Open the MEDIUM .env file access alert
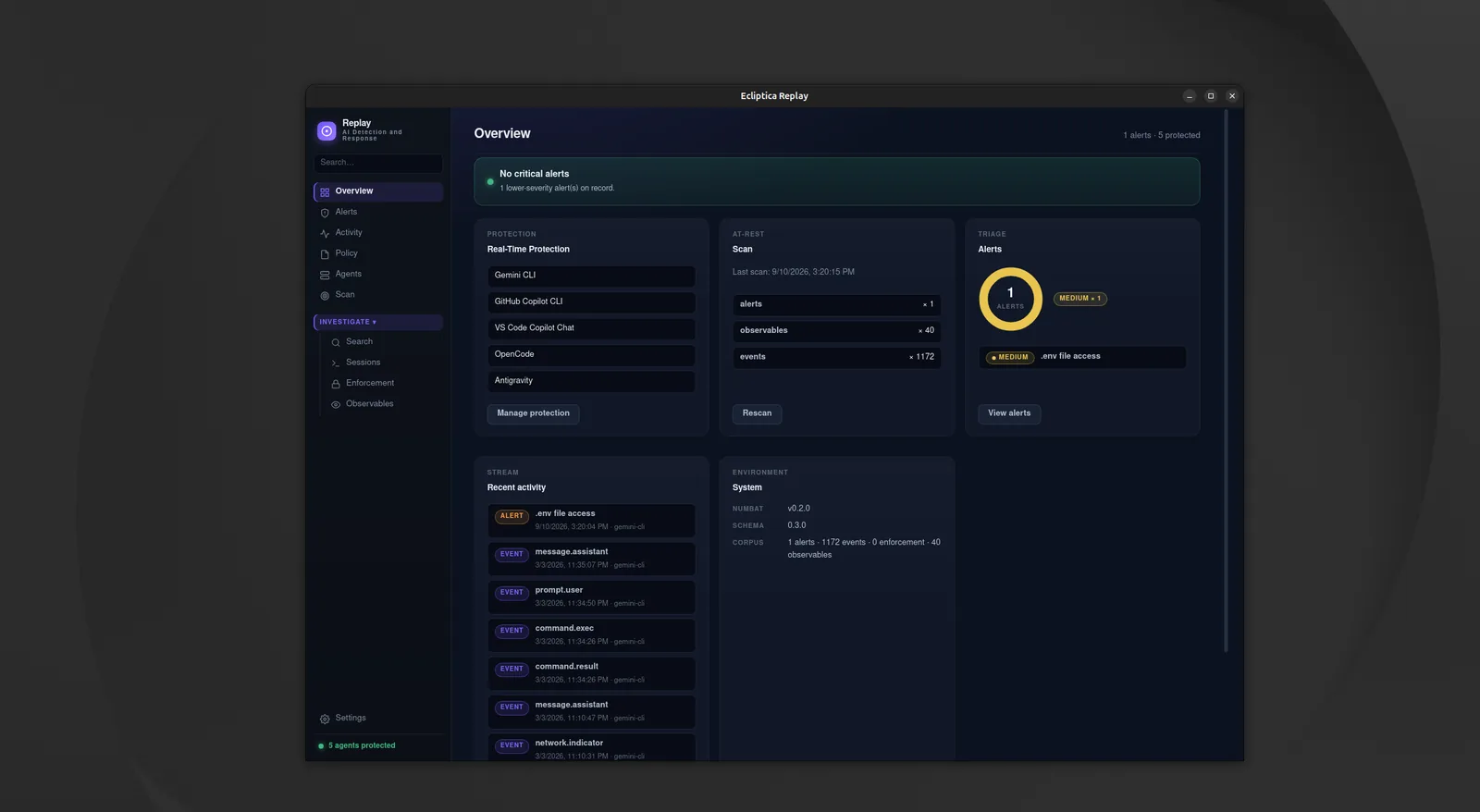 coord(1082,357)
